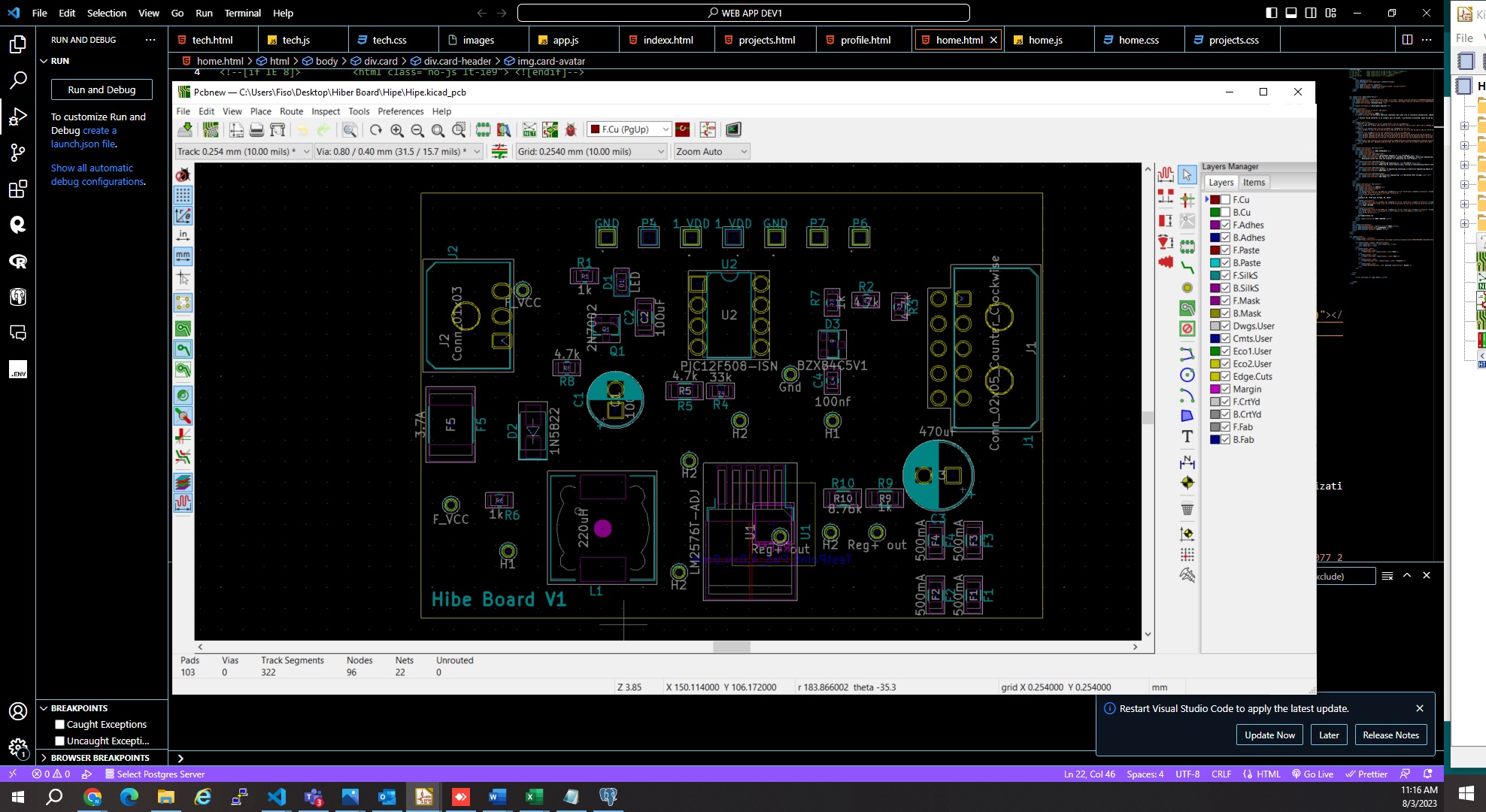
Task: Click the F.Cu layer color swatch
Action: point(1215,200)
